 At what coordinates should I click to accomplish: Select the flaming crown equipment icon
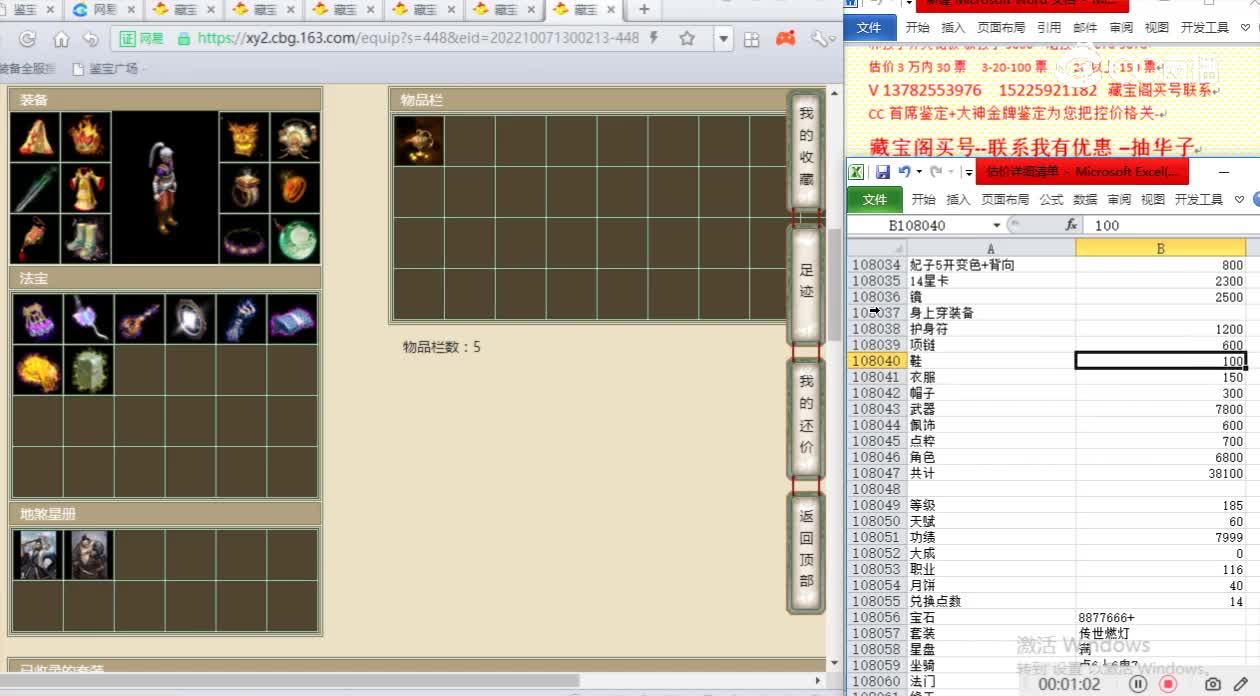click(x=86, y=137)
